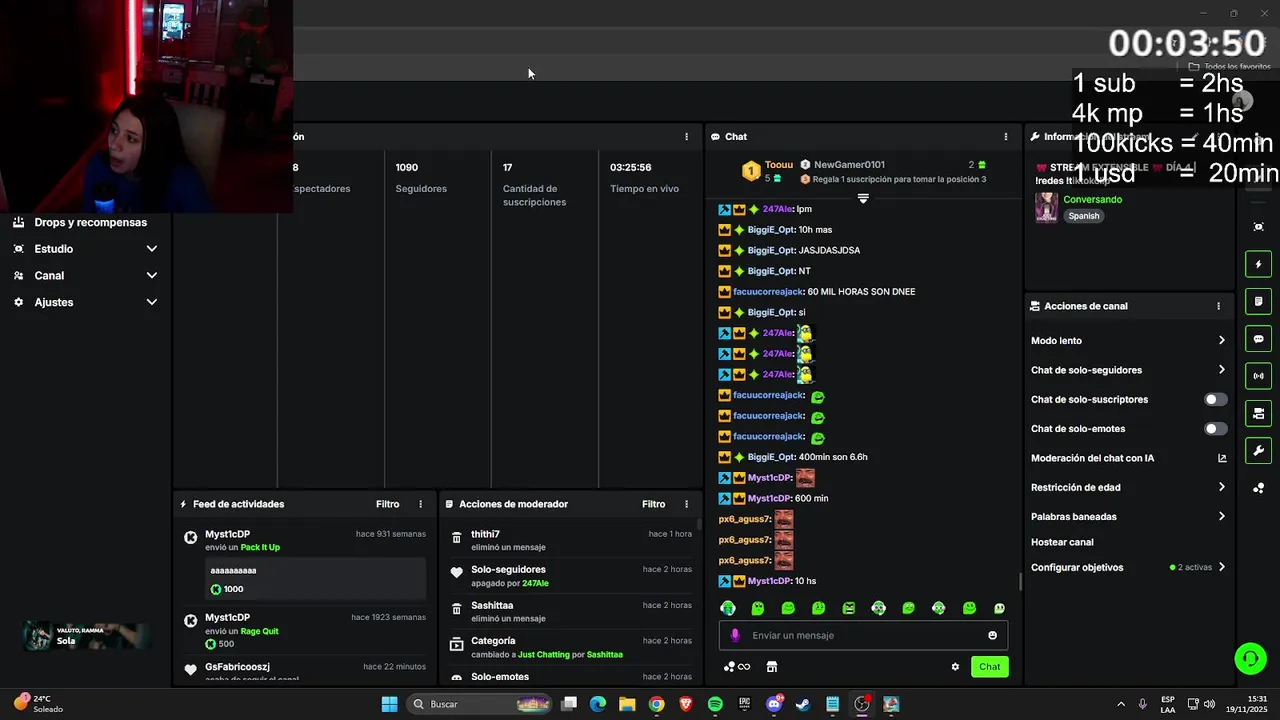Screen dimensions: 1280x720
Task: Click inside Enviar un mensaje field
Action: [x=863, y=635]
